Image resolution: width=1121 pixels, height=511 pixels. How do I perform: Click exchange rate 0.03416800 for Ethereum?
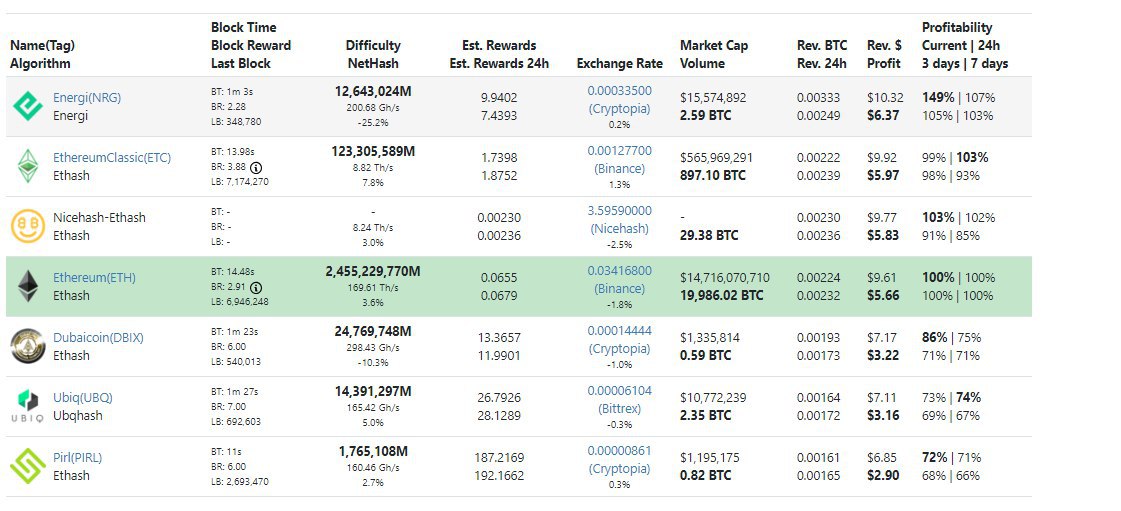[620, 271]
